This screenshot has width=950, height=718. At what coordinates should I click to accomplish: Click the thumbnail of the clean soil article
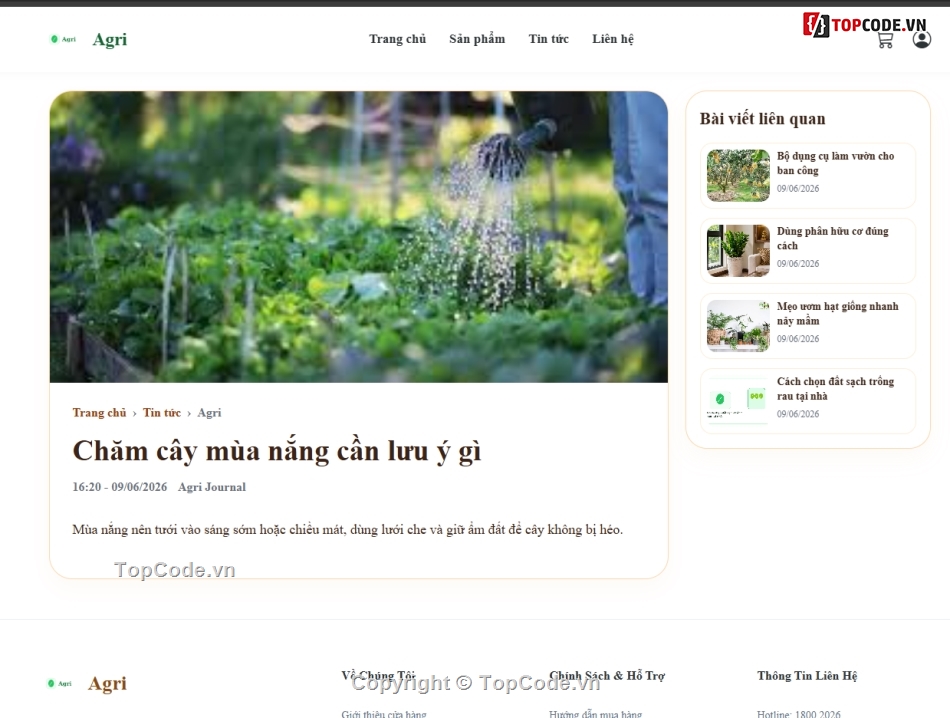[738, 401]
